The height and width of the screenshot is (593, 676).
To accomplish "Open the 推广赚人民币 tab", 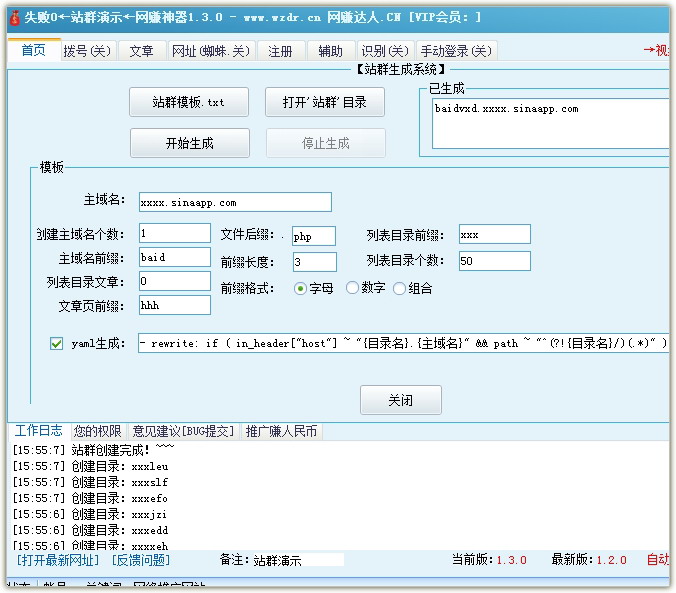I will [281, 431].
